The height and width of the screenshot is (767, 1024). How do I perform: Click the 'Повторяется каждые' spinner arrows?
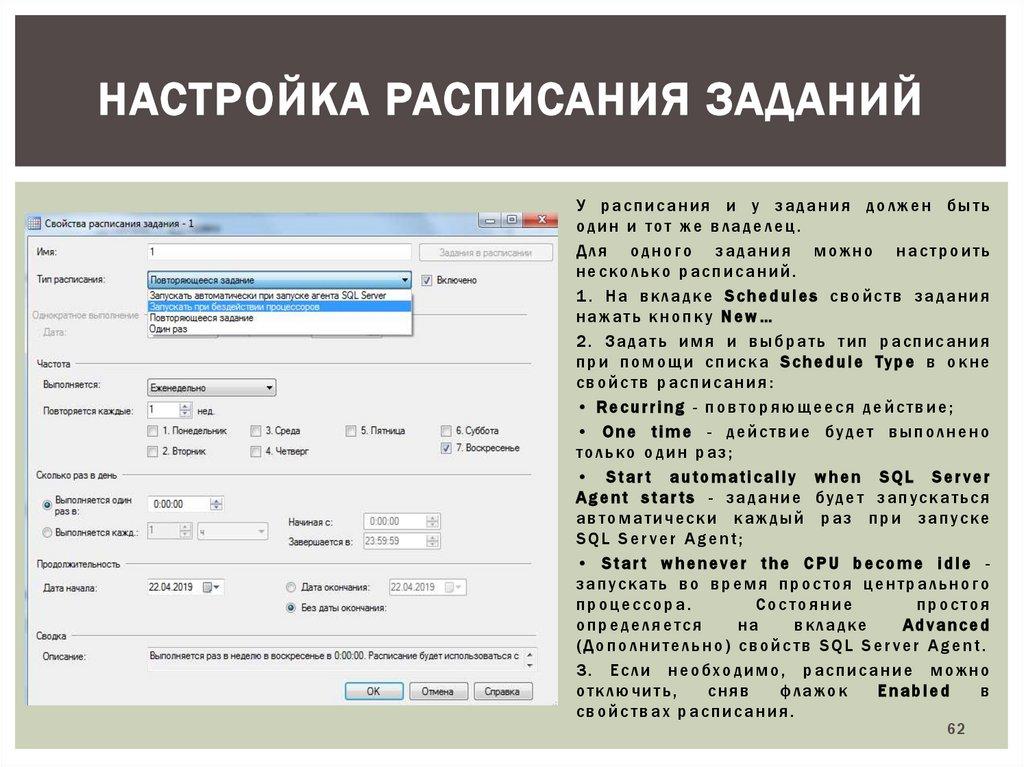186,410
